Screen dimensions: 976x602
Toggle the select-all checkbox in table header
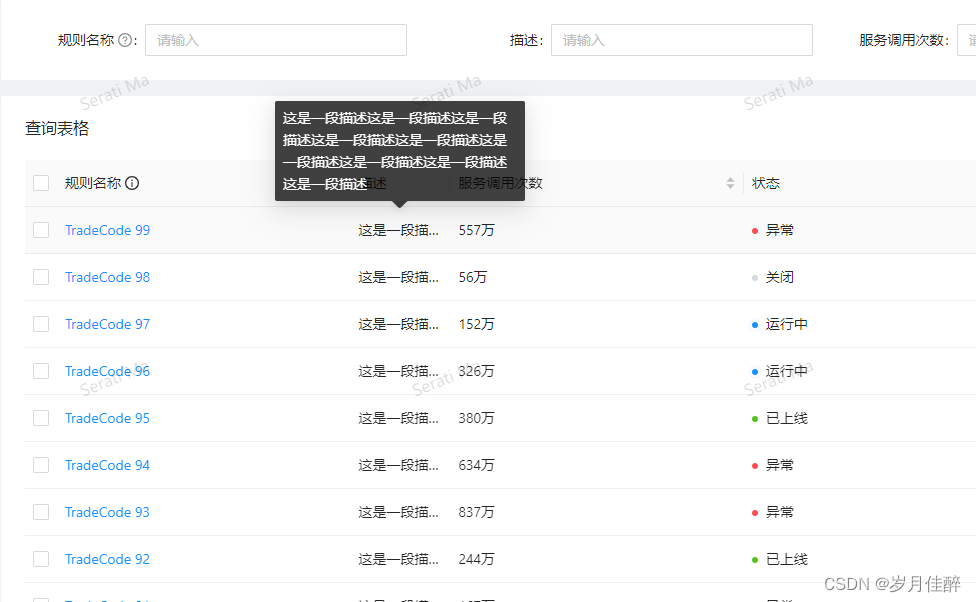click(x=41, y=183)
